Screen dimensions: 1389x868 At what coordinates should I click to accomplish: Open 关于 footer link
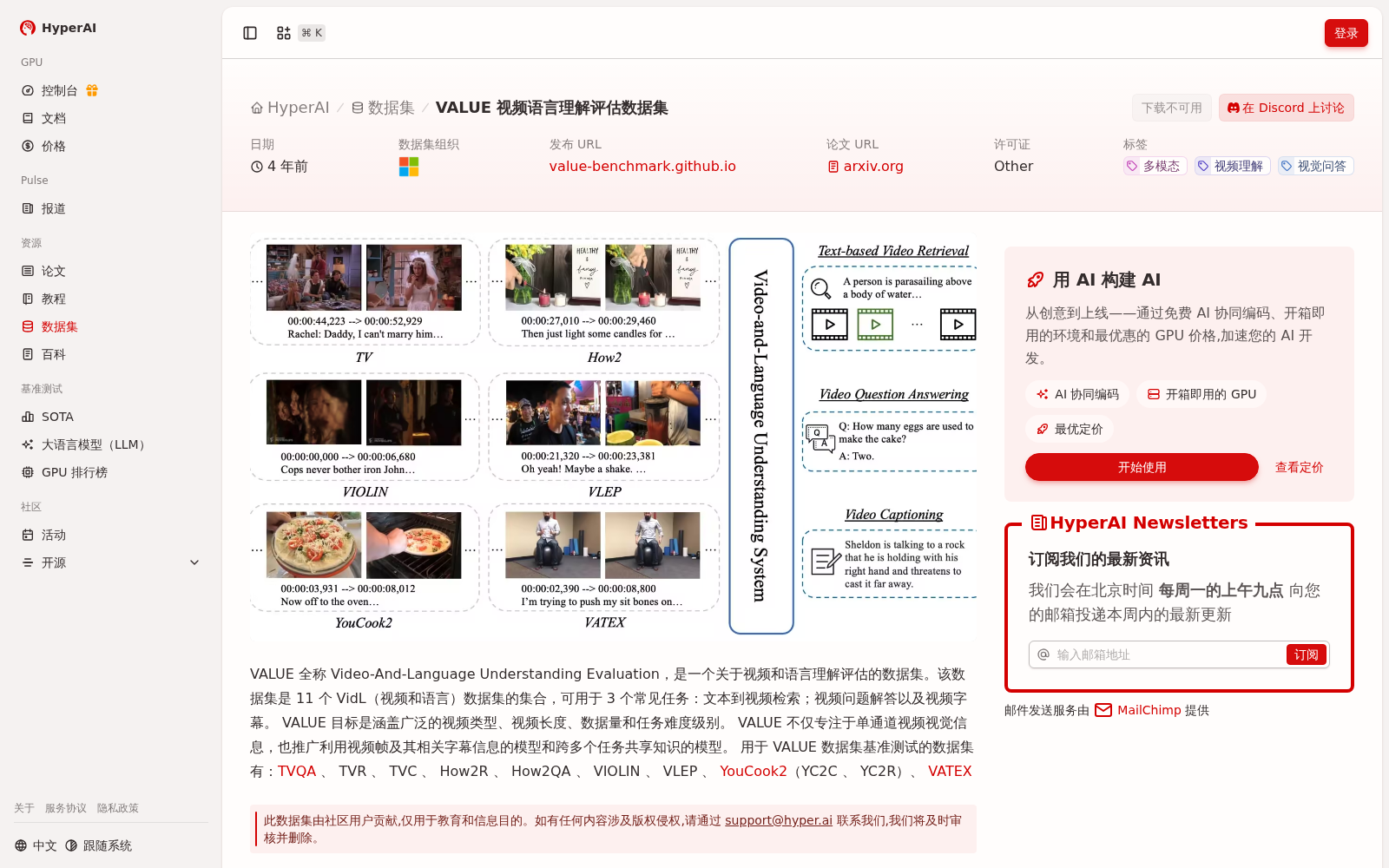click(24, 808)
